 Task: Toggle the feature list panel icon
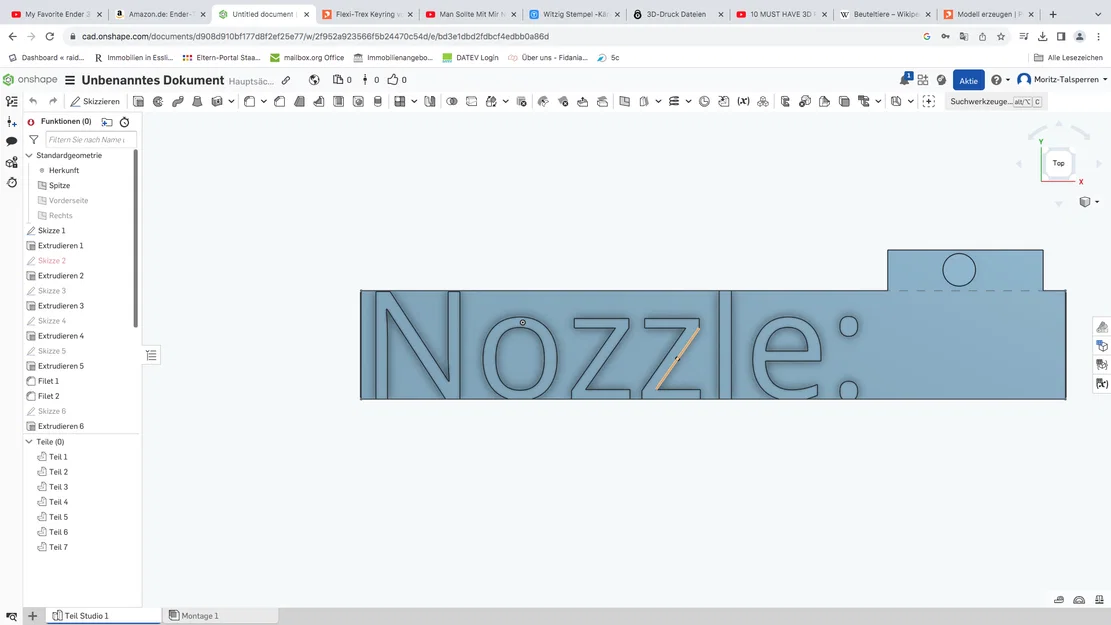[x=11, y=101]
